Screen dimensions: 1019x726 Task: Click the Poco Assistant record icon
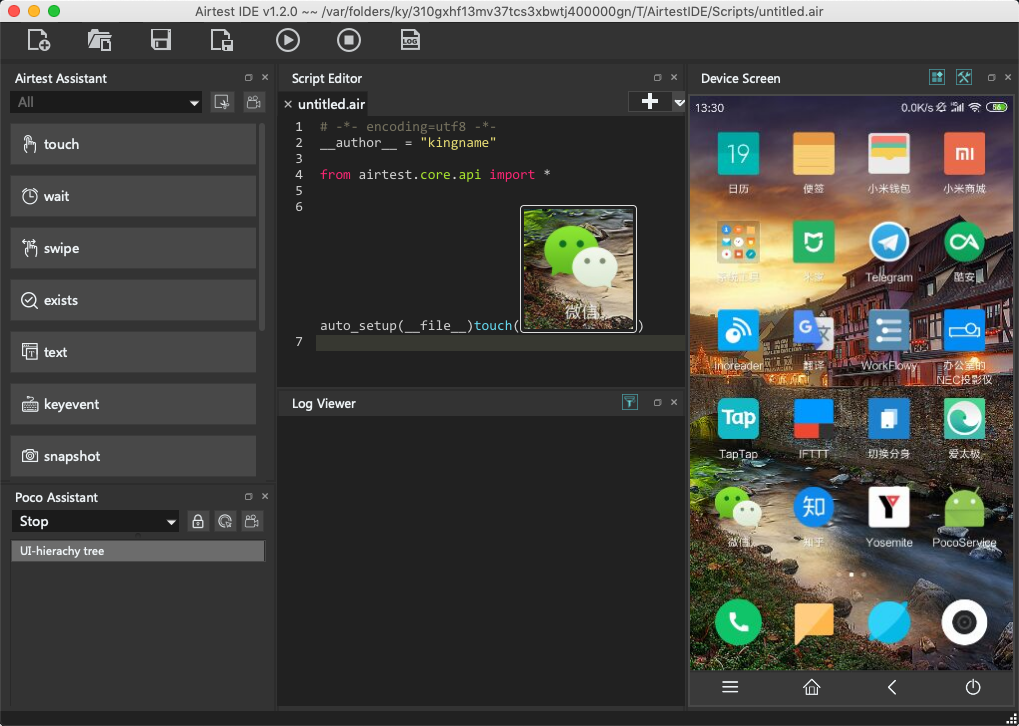tap(253, 521)
